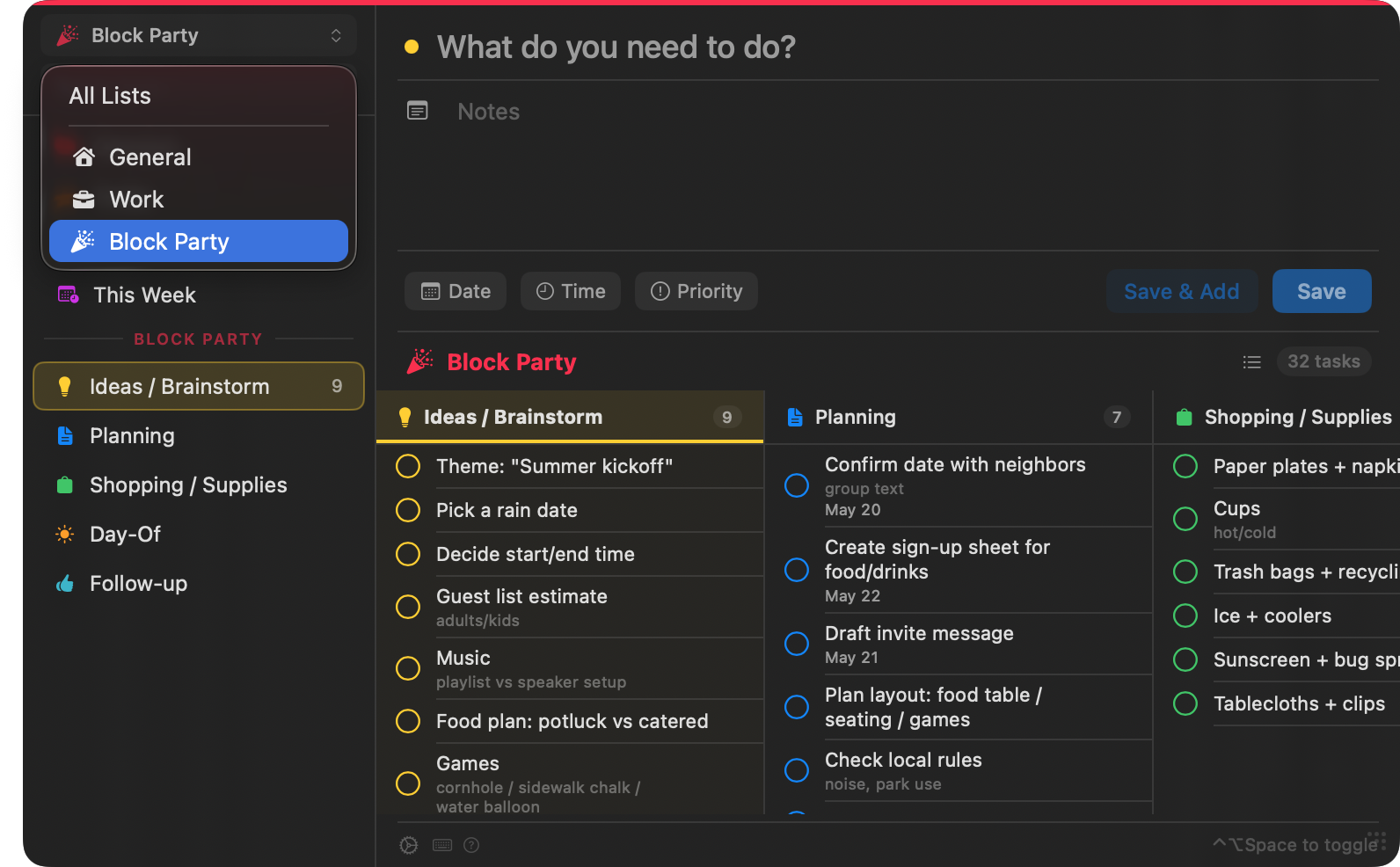
Task: Open the 'Draft invite message' task text
Action: (x=919, y=633)
